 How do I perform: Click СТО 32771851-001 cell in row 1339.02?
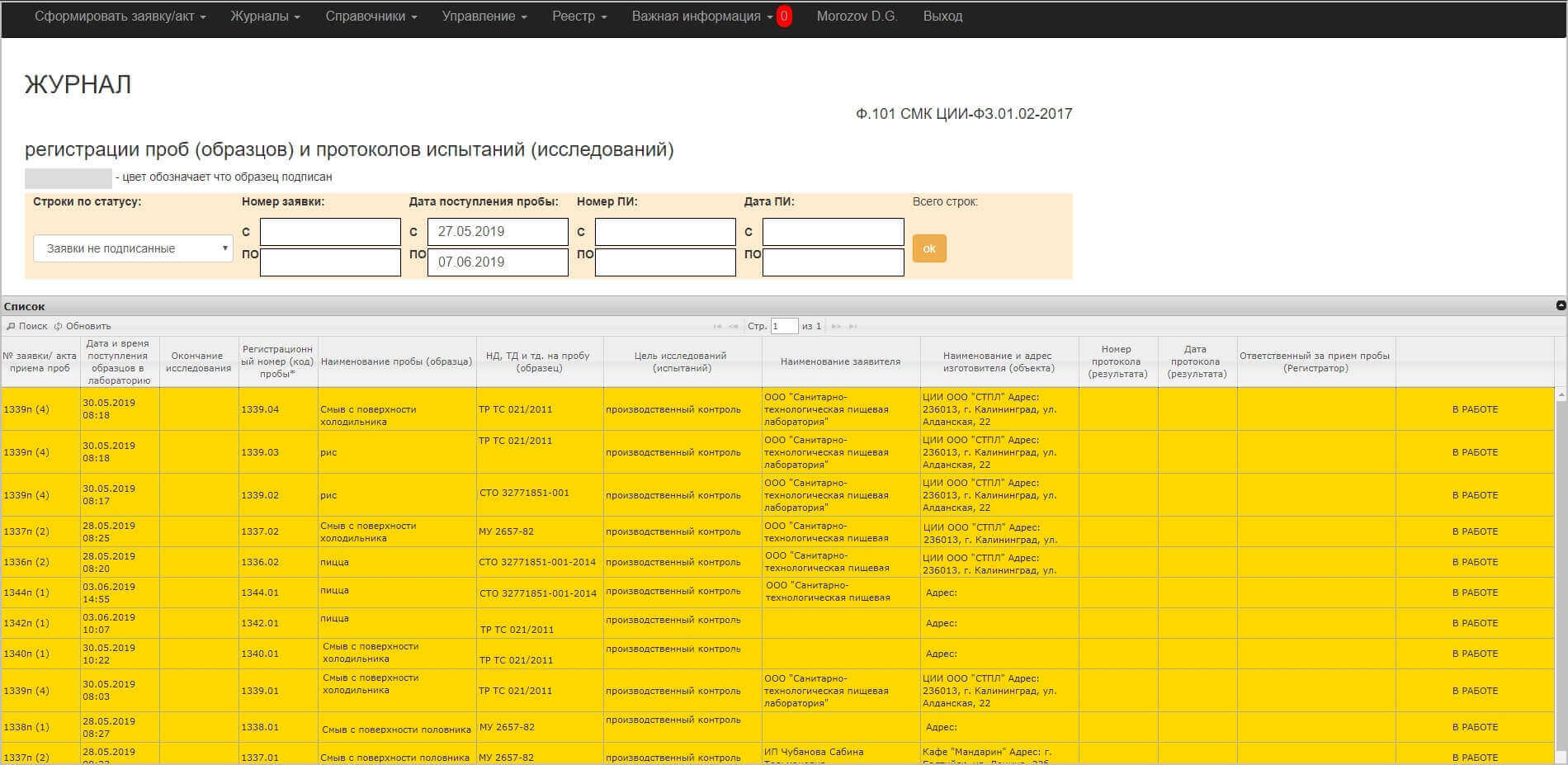coord(539,495)
